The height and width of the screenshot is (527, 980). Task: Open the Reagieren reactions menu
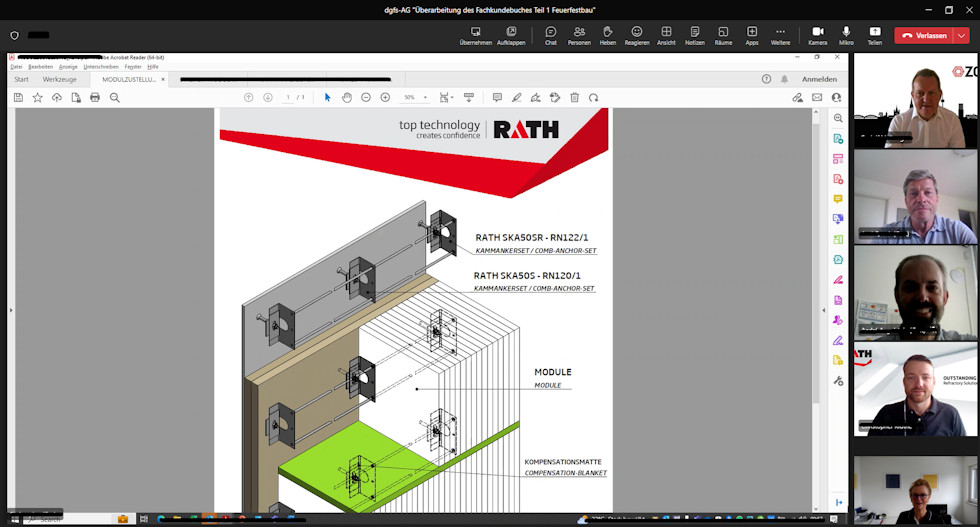click(637, 36)
